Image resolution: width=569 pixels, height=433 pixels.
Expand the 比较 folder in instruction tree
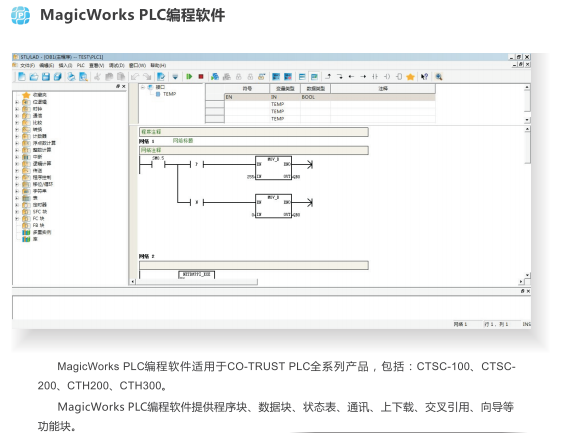pos(17,123)
